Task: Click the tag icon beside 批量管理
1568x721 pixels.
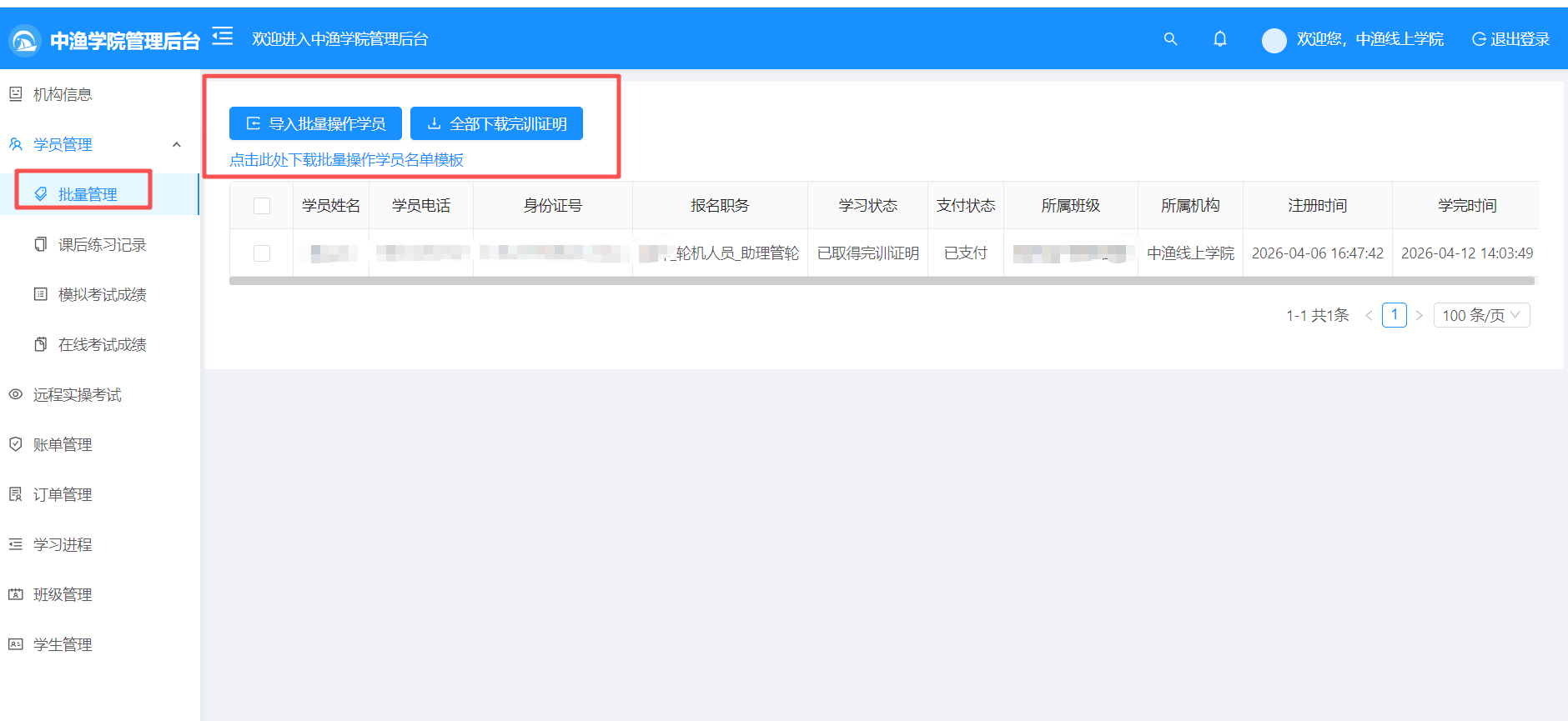Action: point(40,194)
